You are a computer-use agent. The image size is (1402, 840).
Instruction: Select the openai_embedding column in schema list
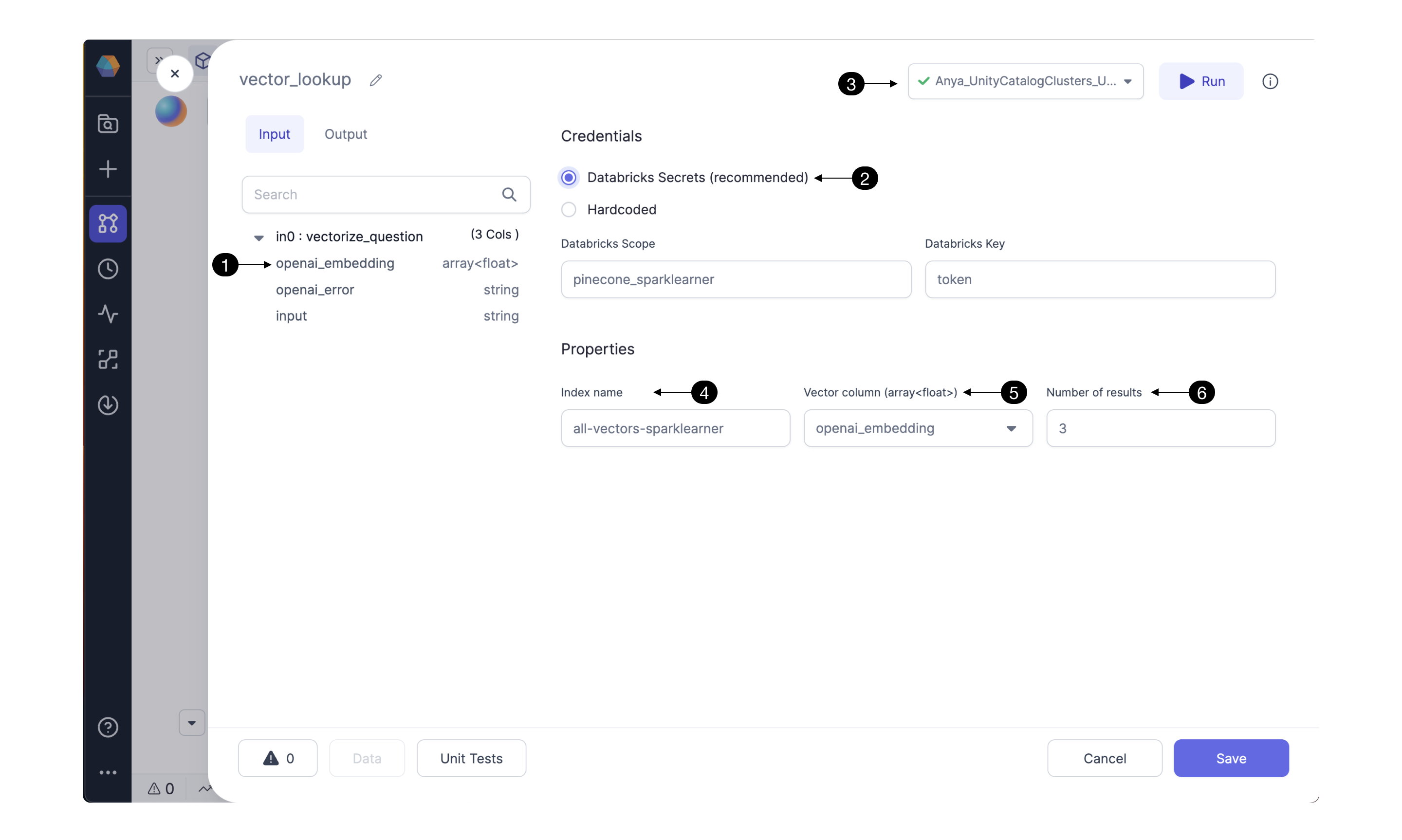334,263
